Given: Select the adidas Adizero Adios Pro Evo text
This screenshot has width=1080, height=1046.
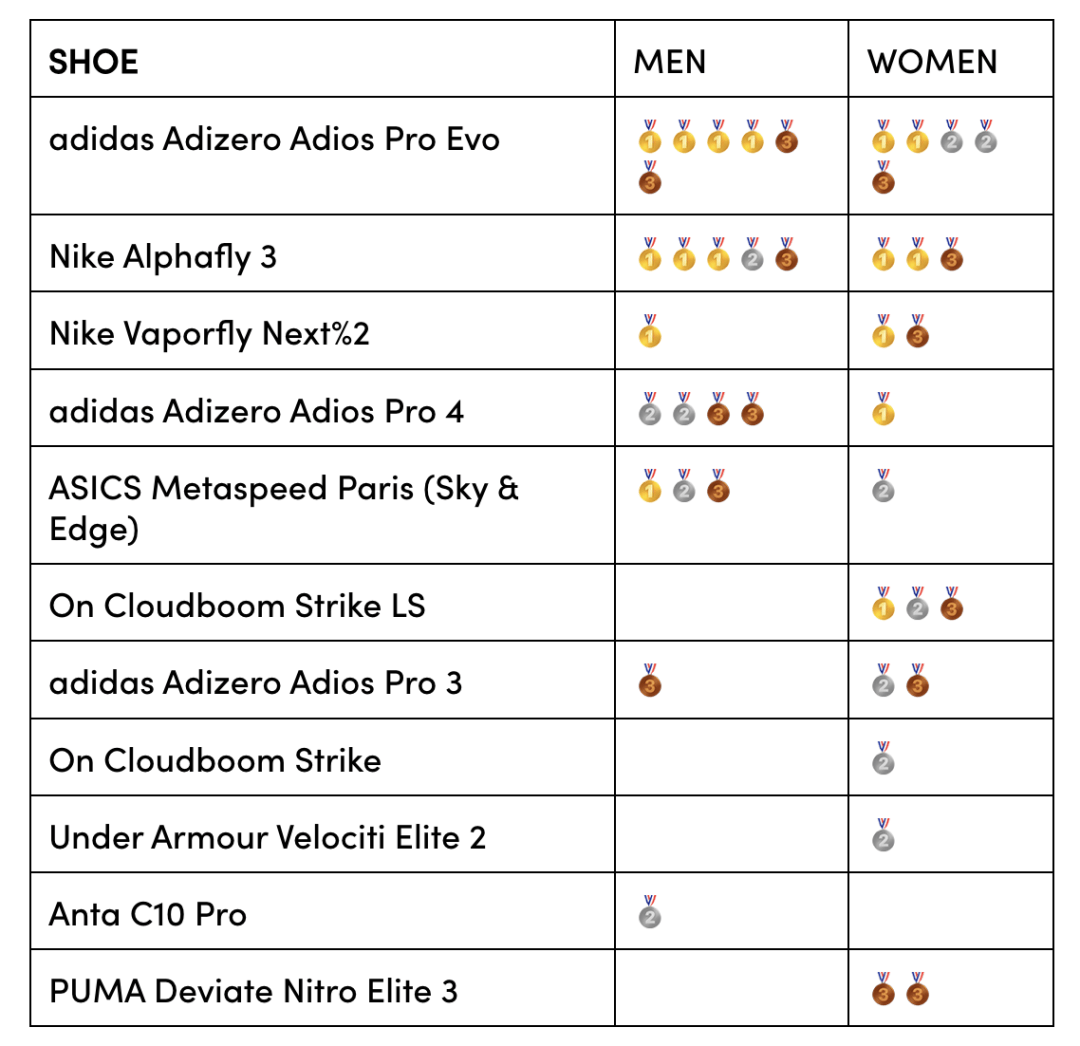Looking at the screenshot, I should click(x=274, y=138).
